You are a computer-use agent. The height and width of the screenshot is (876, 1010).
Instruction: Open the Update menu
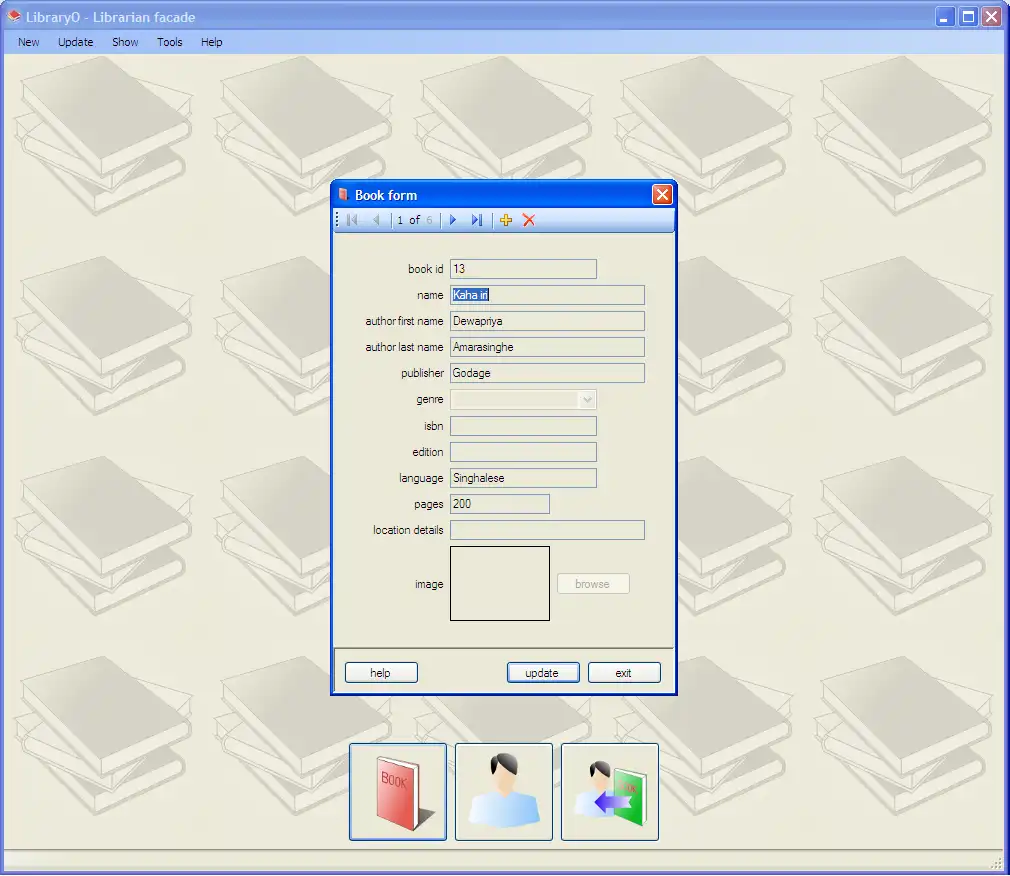(x=75, y=42)
